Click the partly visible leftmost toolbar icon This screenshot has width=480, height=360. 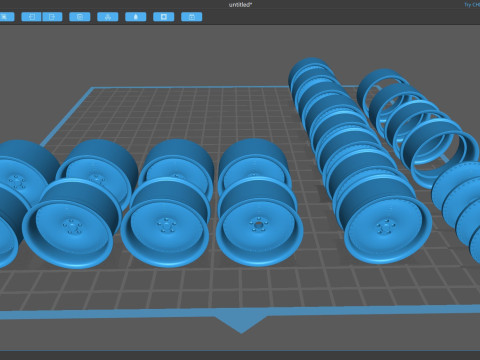(7, 17)
